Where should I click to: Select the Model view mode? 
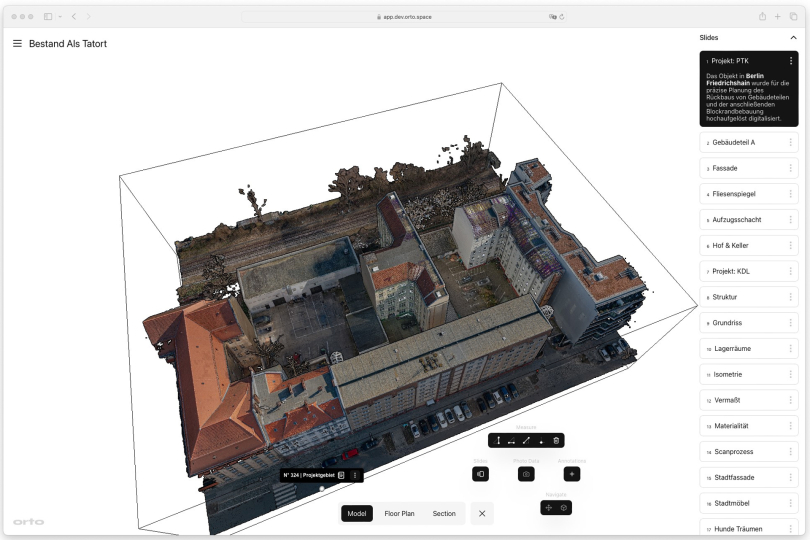[357, 513]
